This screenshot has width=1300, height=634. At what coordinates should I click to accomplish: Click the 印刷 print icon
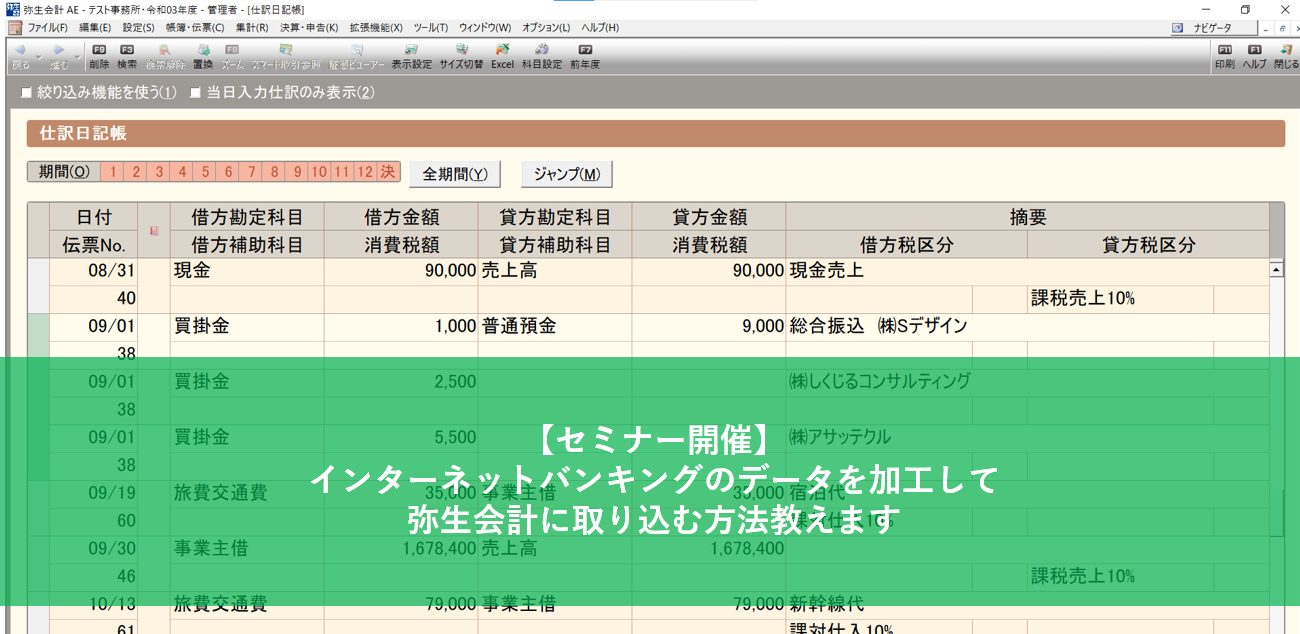[1224, 56]
